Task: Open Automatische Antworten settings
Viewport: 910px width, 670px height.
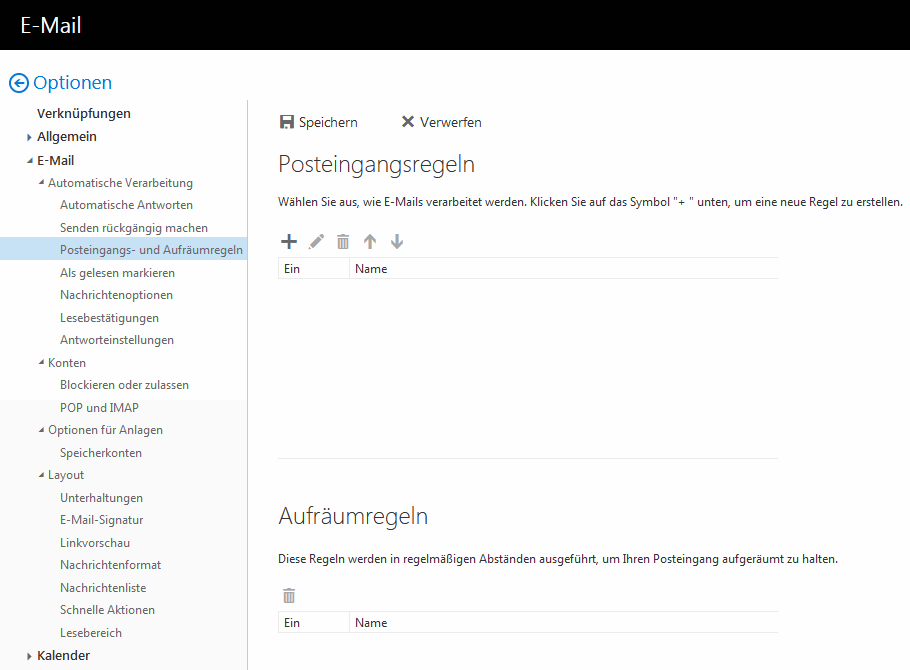Action: coord(126,205)
